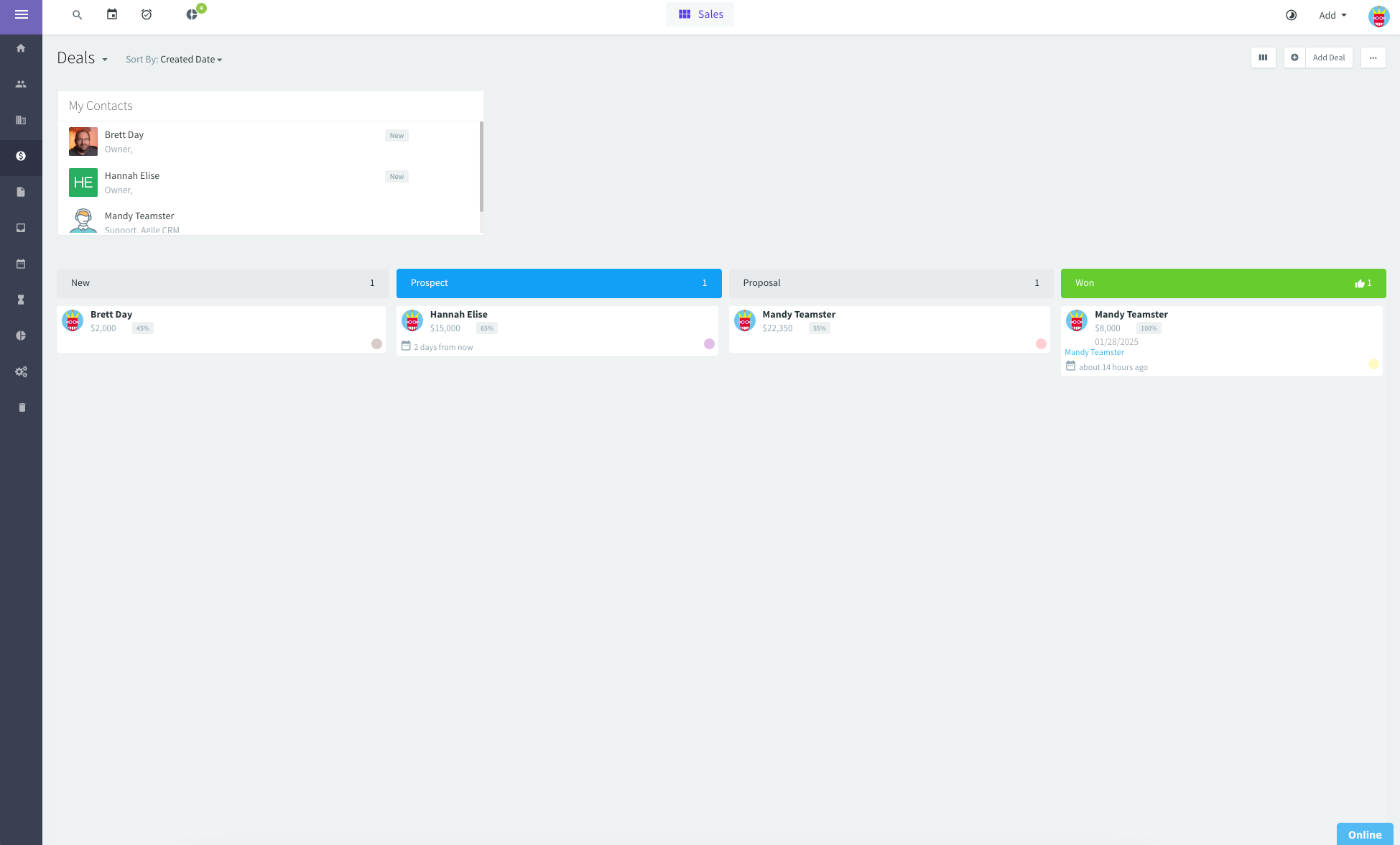Toggle dark mode with the moon icon
This screenshot has width=1400, height=845.
1291,15
